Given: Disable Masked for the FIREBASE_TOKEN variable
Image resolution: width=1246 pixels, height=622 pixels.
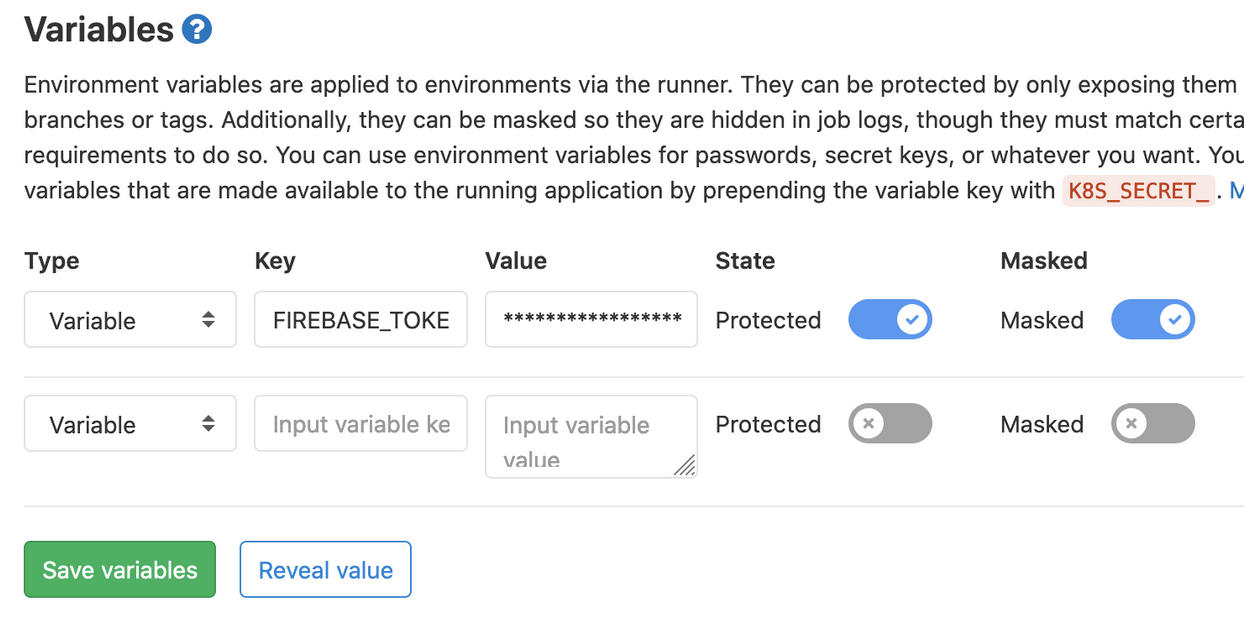Looking at the screenshot, I should tap(1153, 319).
